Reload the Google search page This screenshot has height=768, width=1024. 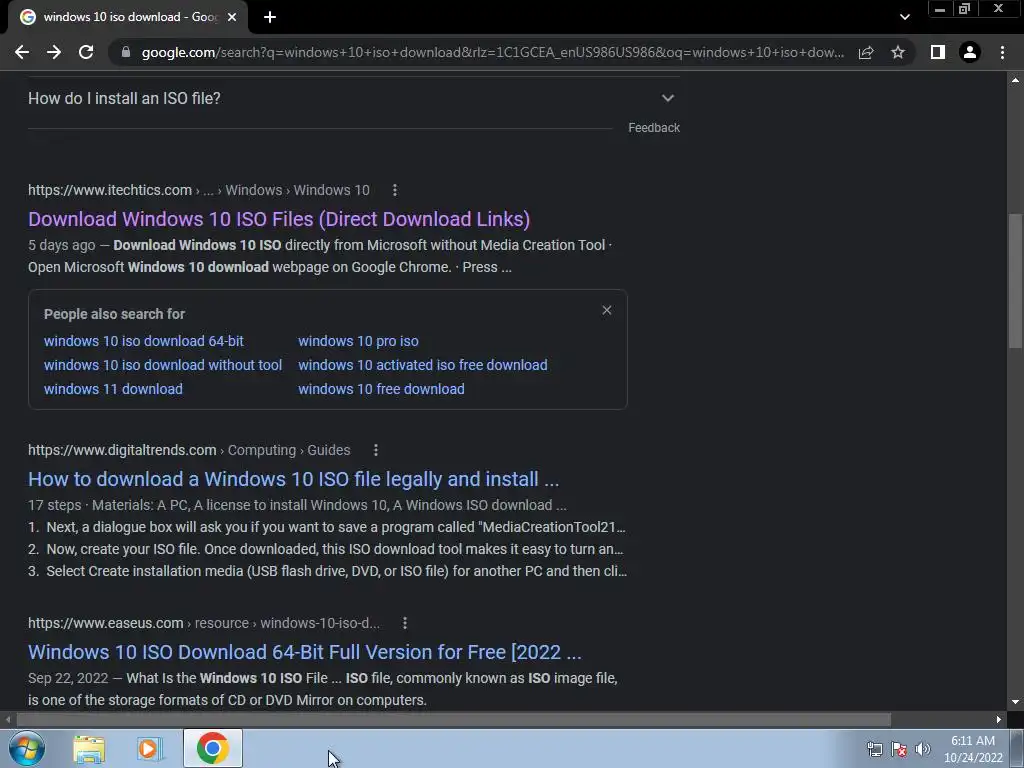pos(86,52)
